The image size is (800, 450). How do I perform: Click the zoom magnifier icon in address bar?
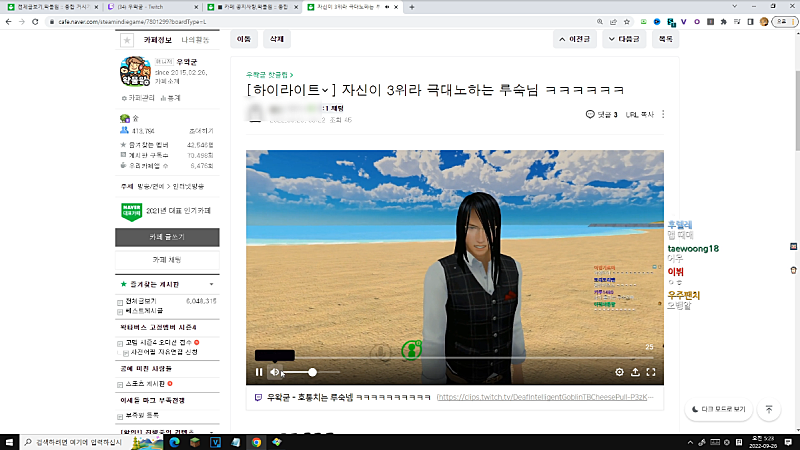click(600, 22)
